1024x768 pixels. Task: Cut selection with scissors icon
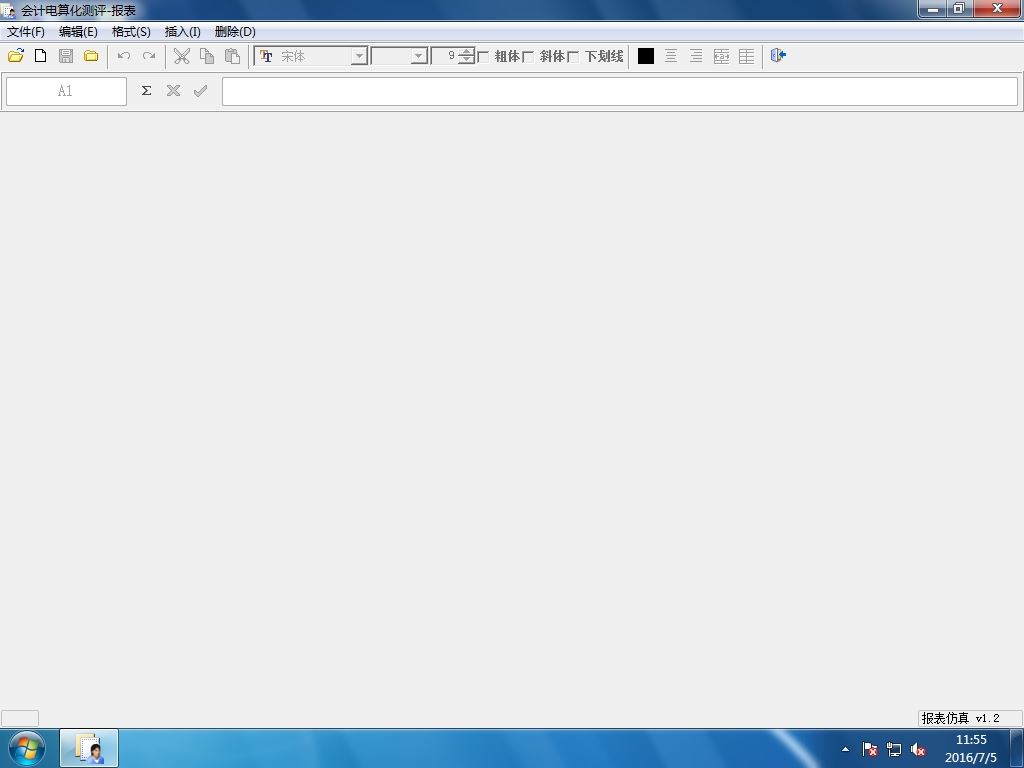pos(182,56)
